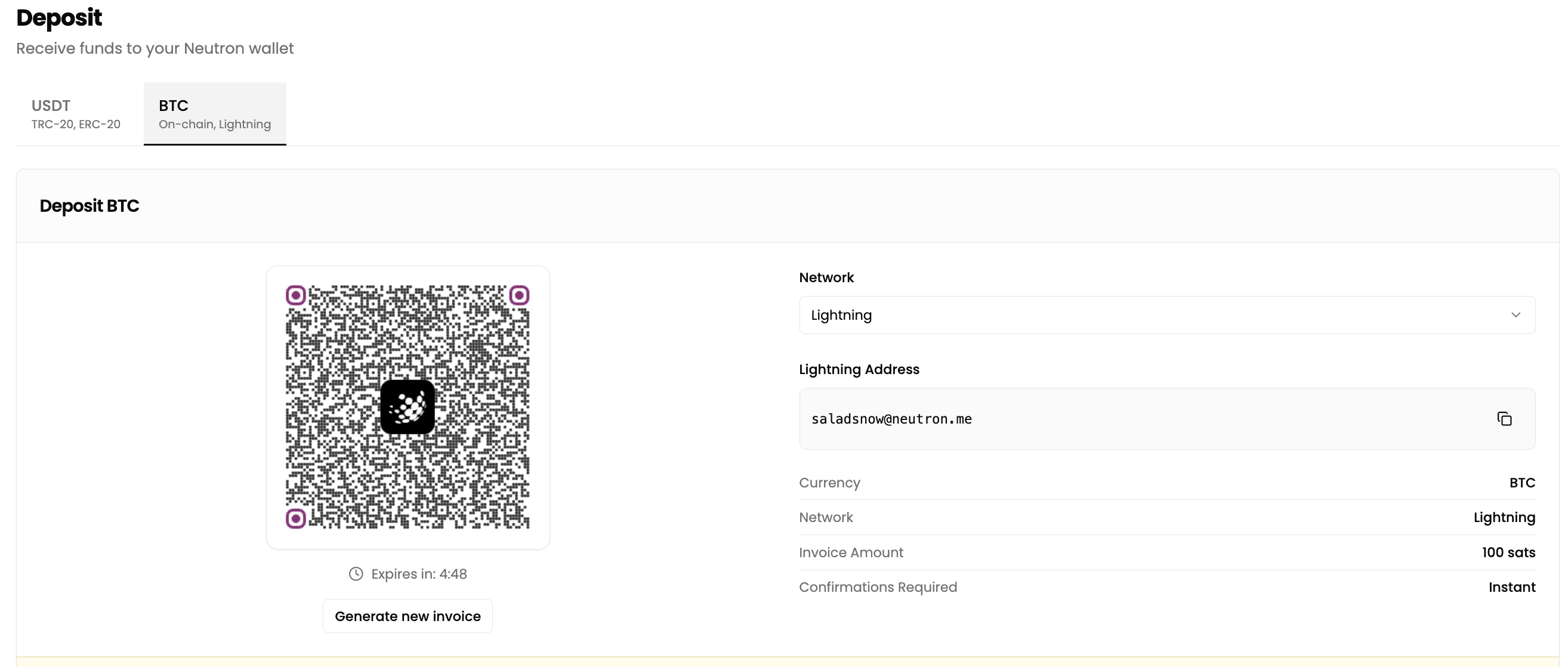This screenshot has height=667, width=1568.
Task: Switch to the USDT tab
Action: point(76,114)
